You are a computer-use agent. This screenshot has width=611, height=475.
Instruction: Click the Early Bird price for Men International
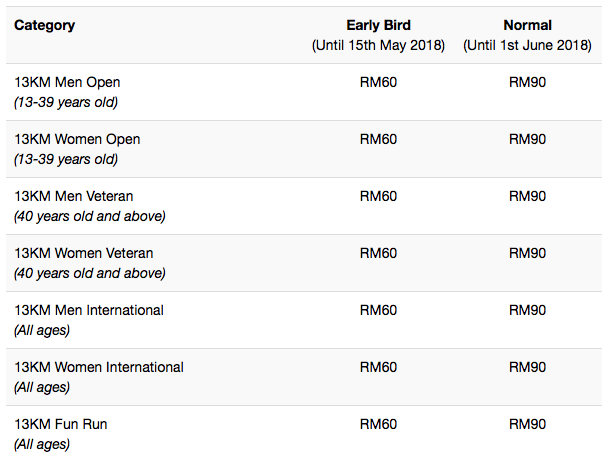point(378,310)
